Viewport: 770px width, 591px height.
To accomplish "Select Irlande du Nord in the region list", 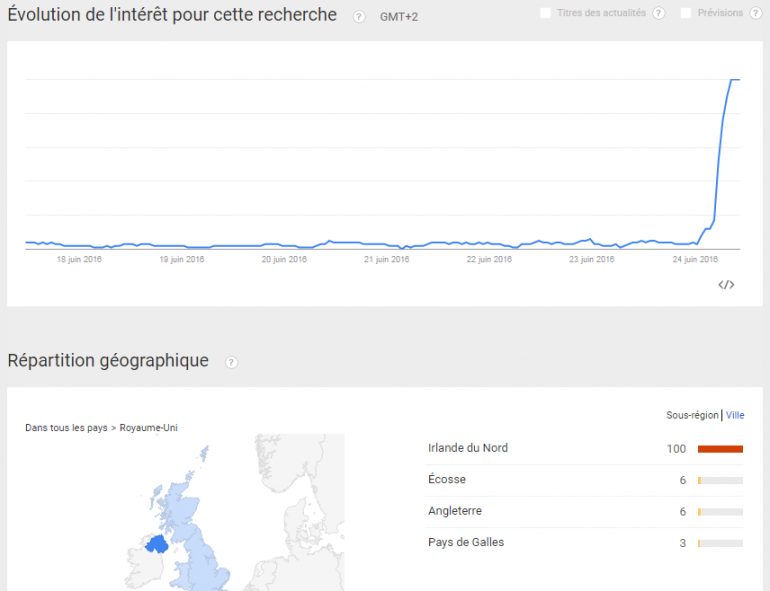I will tap(468, 448).
